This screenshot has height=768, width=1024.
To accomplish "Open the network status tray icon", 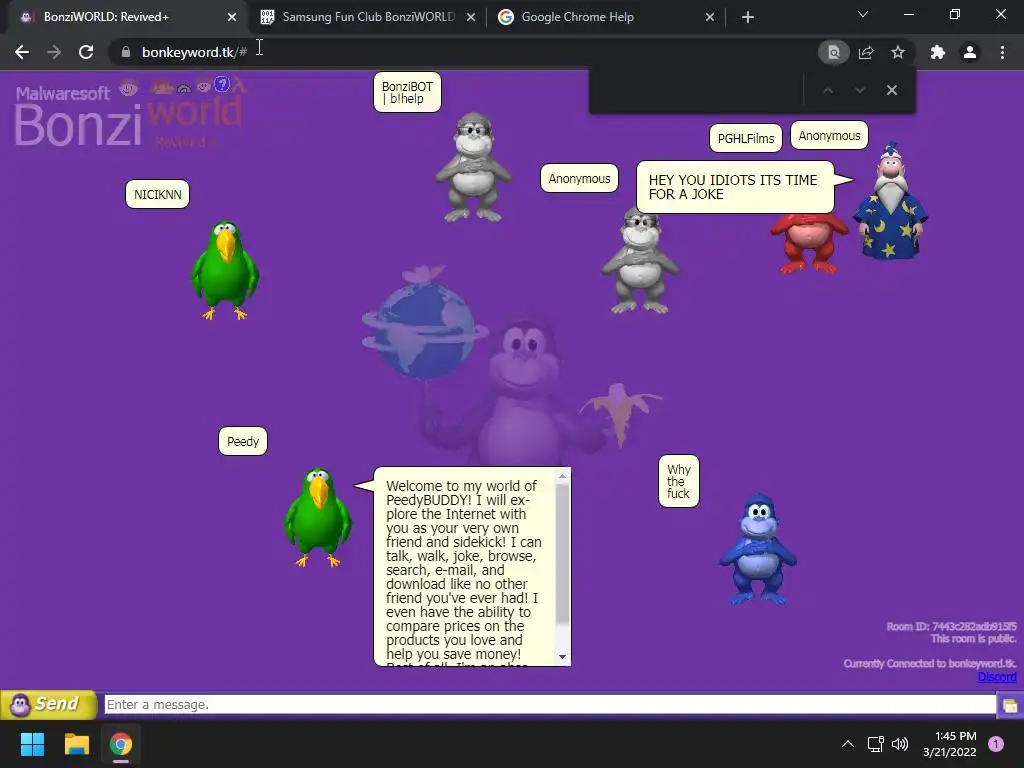I will point(876,744).
